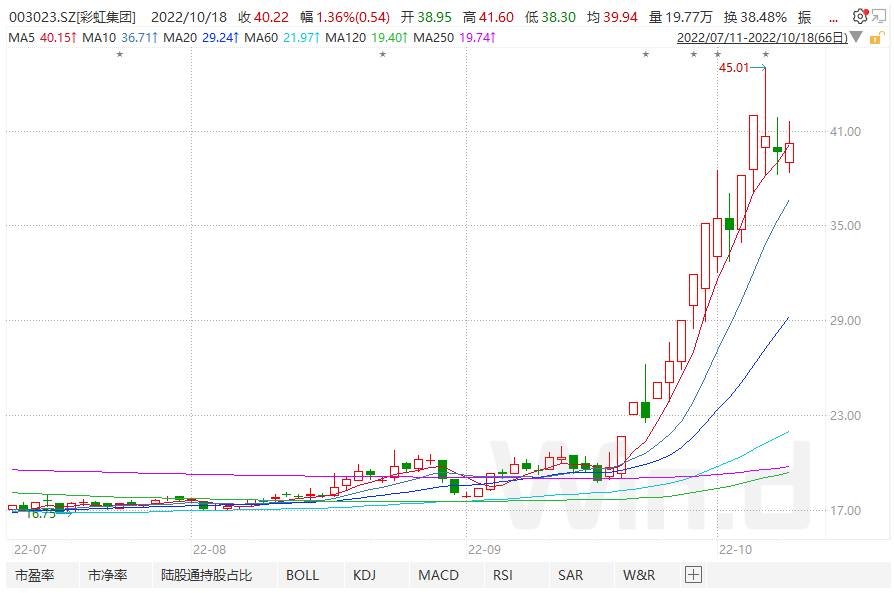Click the 29.00 price axis label
Image resolution: width=894 pixels, height=593 pixels.
[845, 320]
